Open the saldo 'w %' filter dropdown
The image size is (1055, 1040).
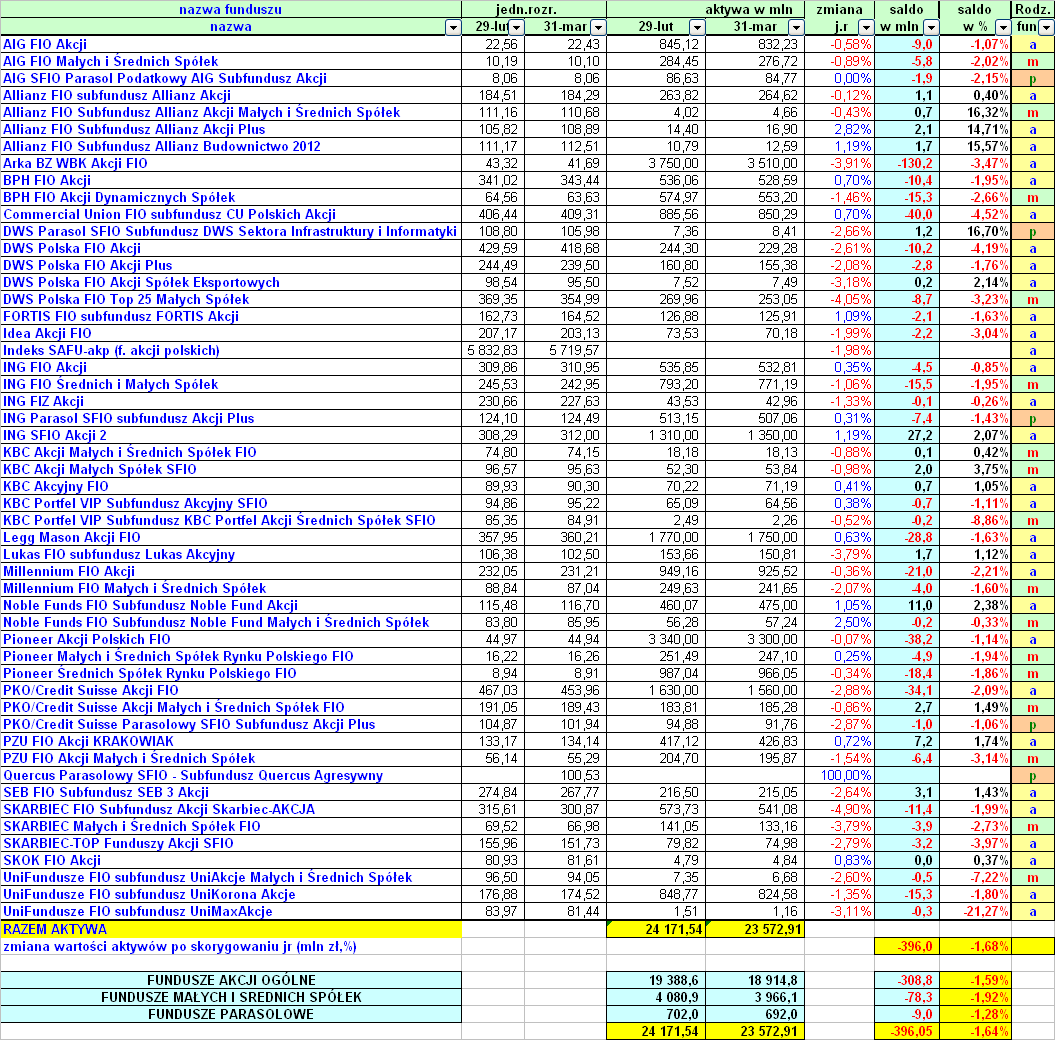coord(1001,27)
